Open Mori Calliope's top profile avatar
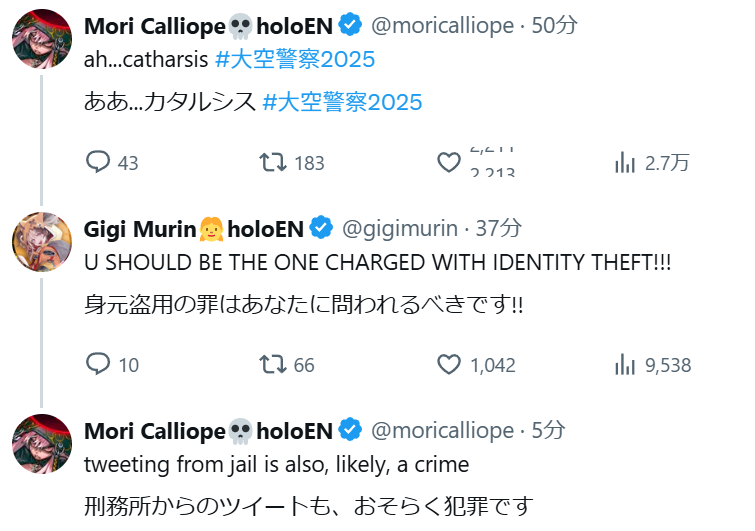Image resolution: width=755 pixels, height=531 pixels. click(x=41, y=41)
